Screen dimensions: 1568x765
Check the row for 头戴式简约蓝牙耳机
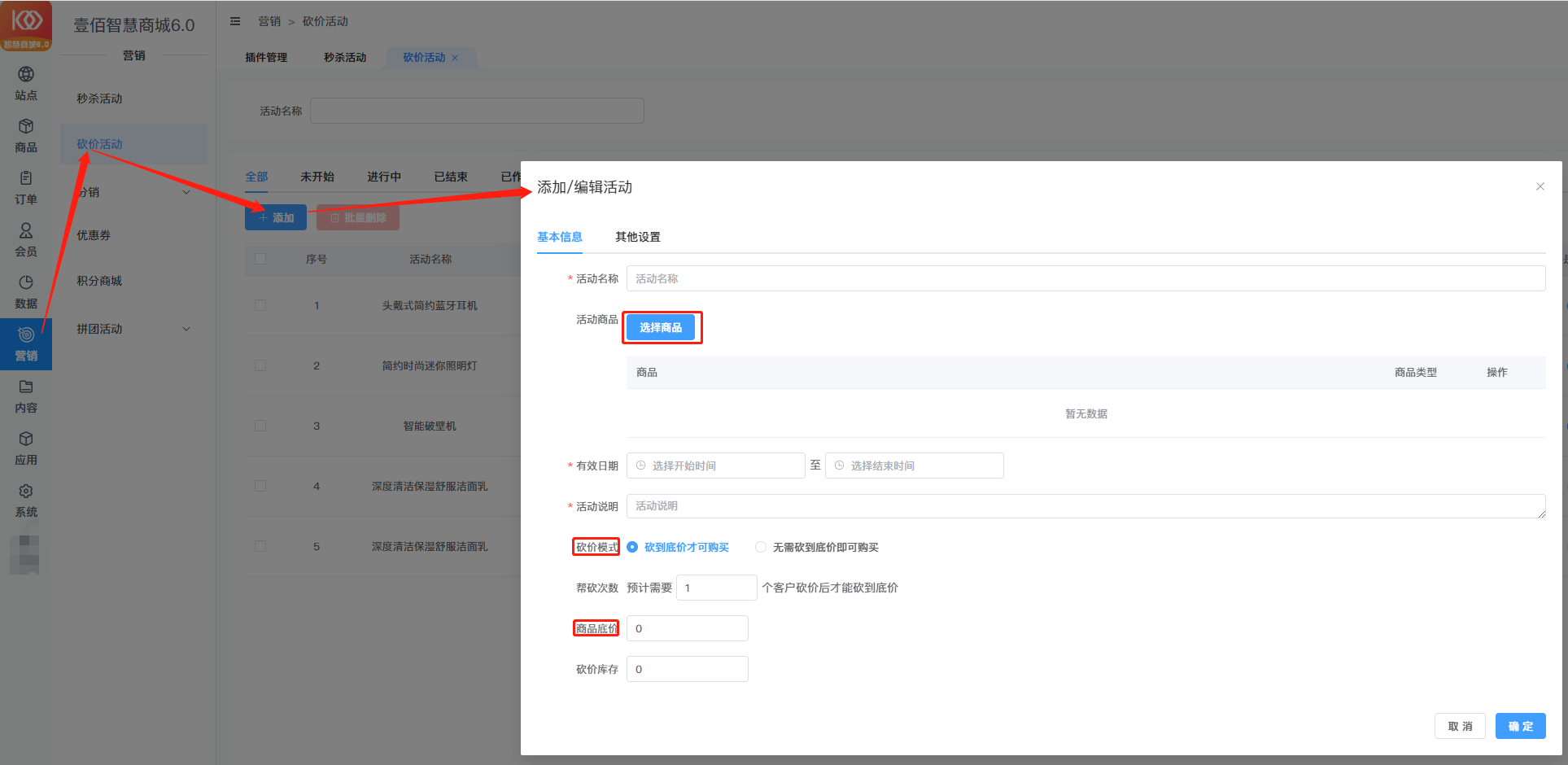click(260, 305)
